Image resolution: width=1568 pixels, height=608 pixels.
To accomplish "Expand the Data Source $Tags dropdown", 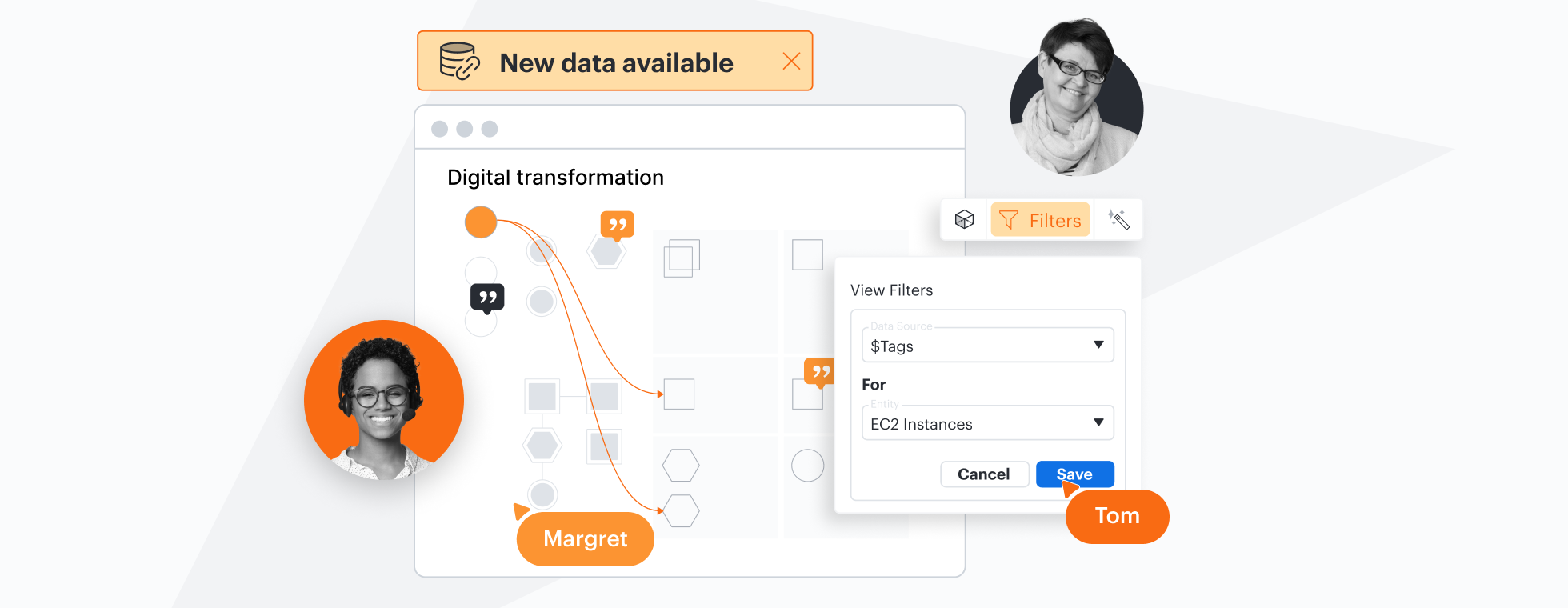I will click(x=988, y=346).
